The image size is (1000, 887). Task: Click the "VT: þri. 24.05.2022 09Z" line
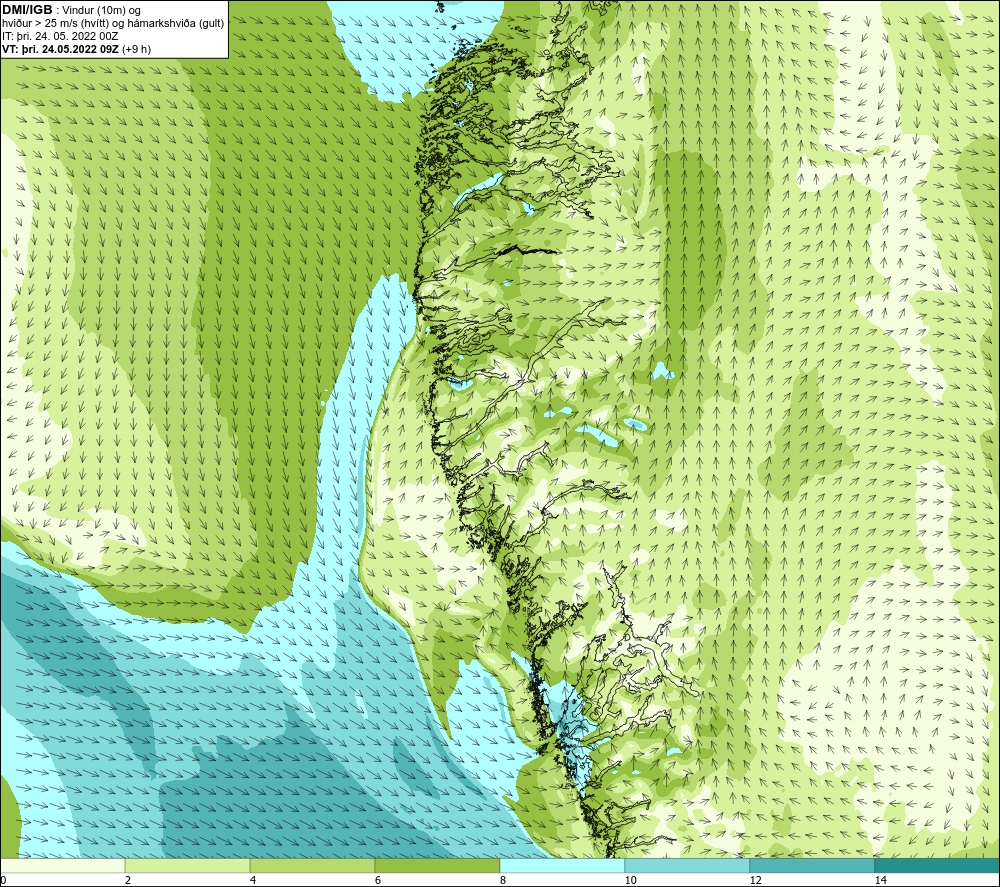pyautogui.click(x=60, y=49)
